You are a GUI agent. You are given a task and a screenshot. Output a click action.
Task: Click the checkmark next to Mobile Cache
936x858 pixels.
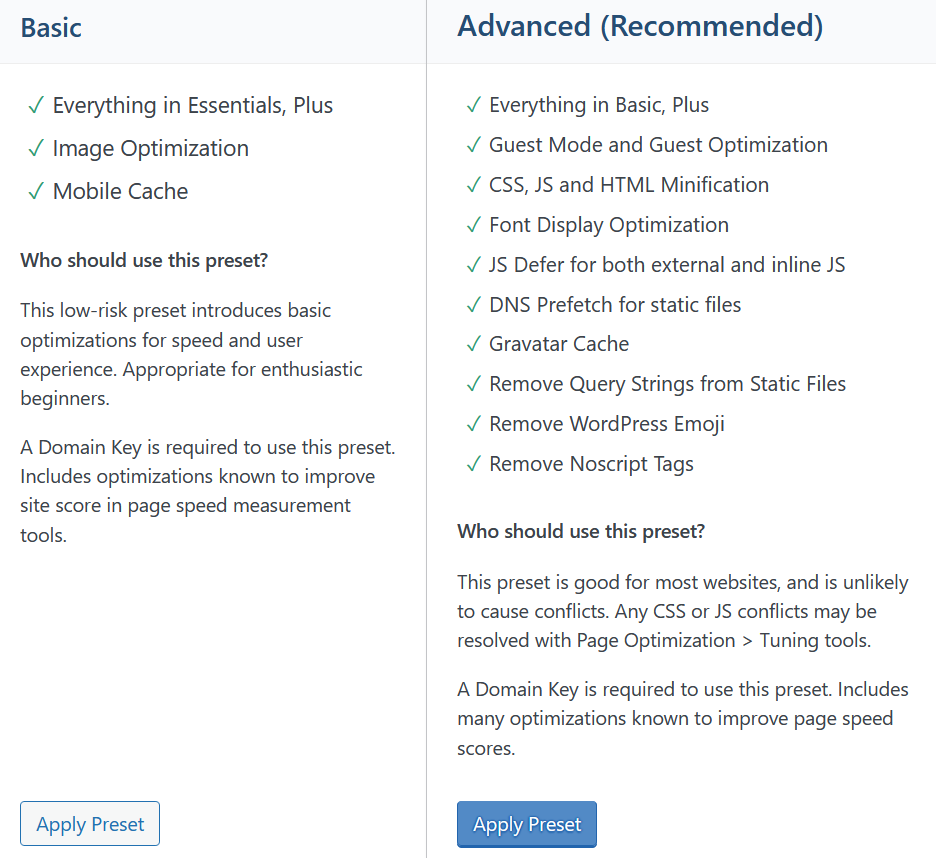click(x=36, y=192)
